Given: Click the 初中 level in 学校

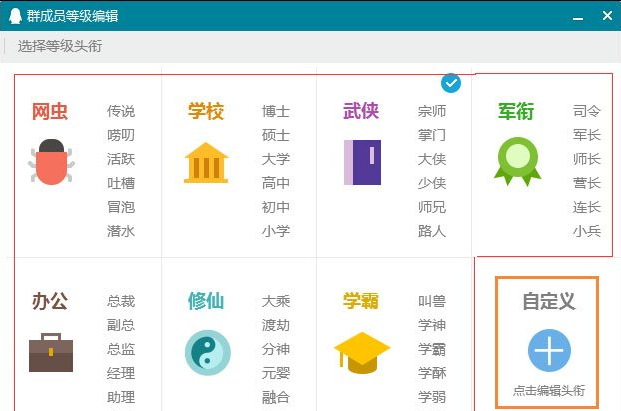Looking at the screenshot, I should 276,207.
